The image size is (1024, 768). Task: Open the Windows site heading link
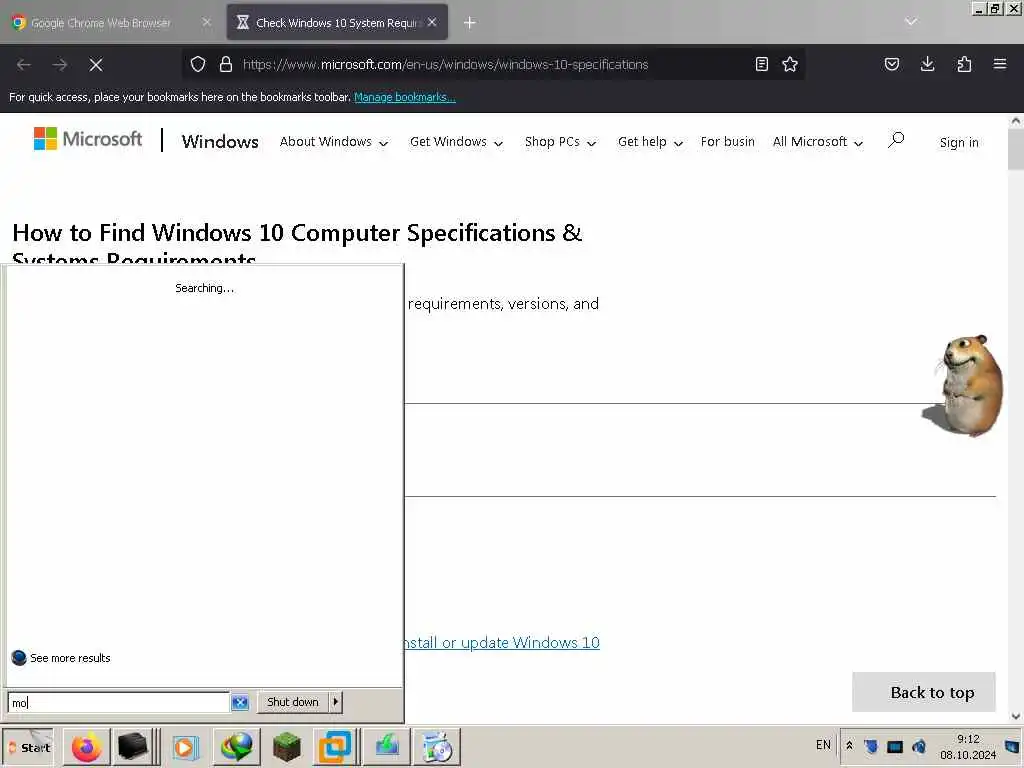220,142
